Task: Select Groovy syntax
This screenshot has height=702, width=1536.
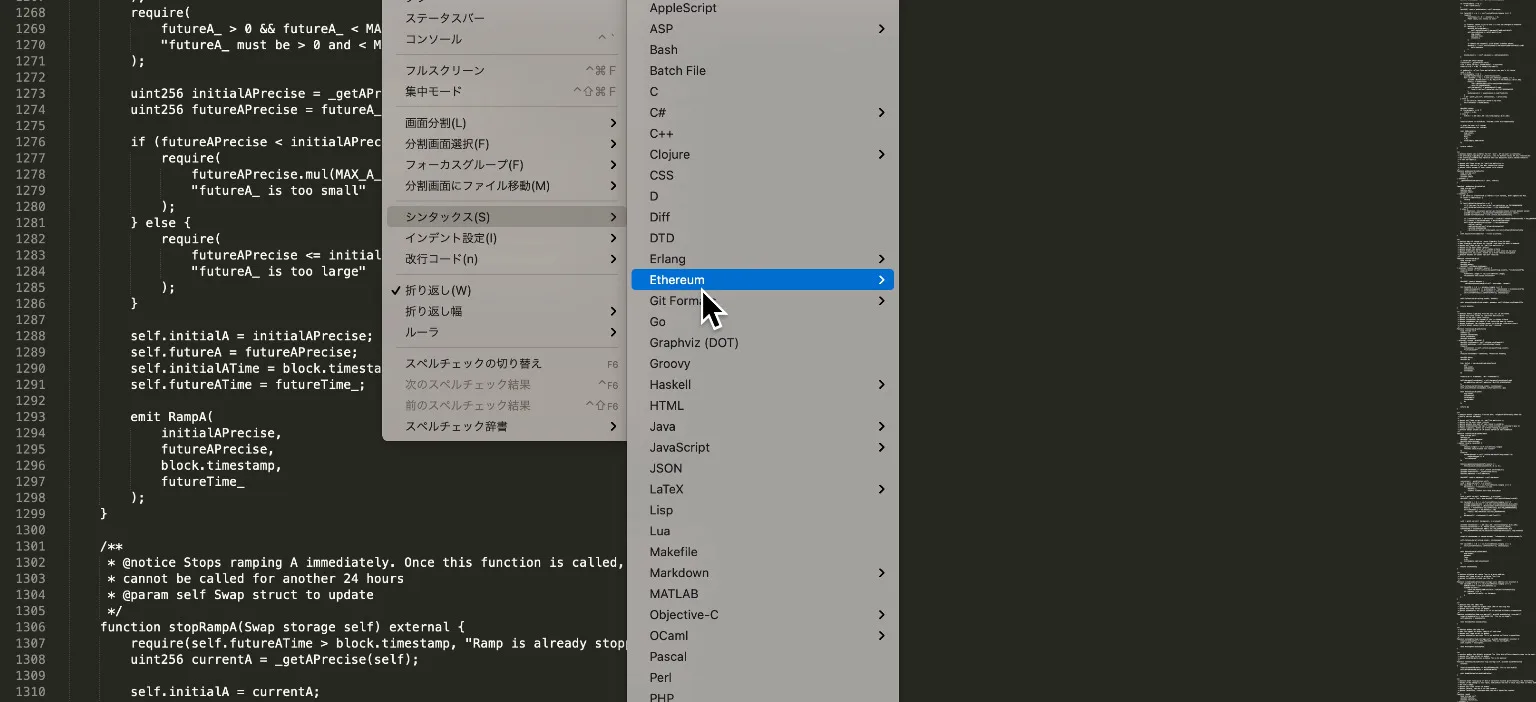Action: tap(763, 364)
